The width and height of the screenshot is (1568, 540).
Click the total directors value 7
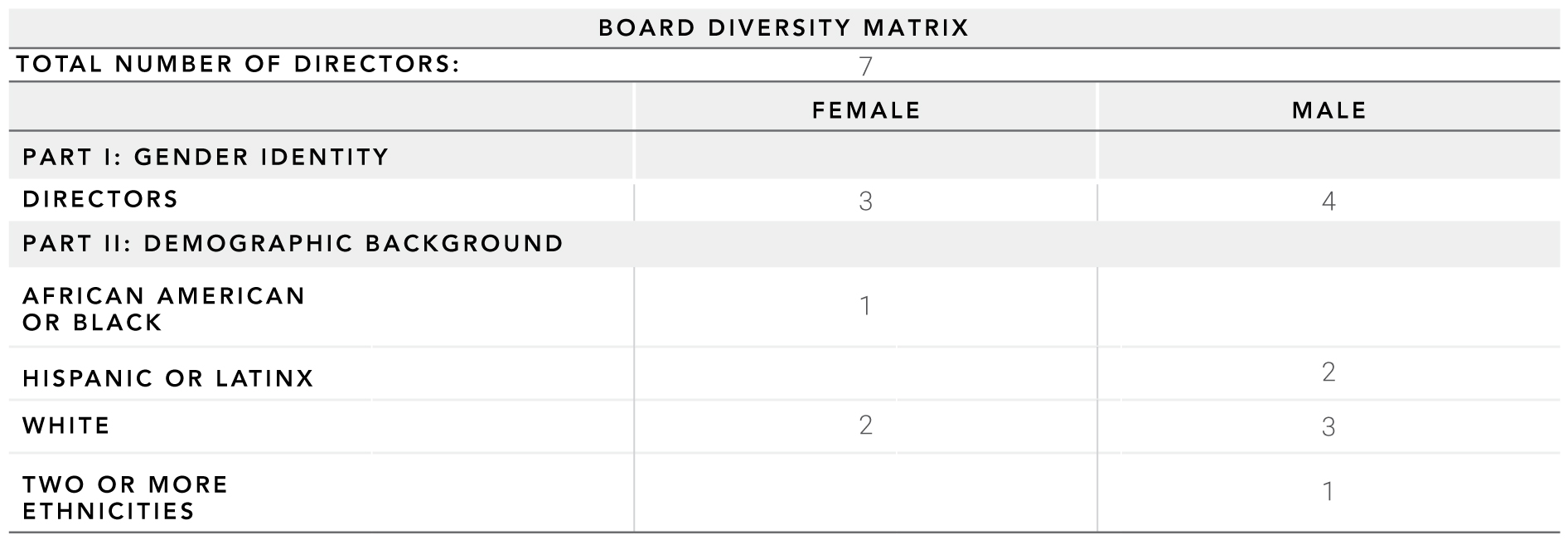pos(865,66)
